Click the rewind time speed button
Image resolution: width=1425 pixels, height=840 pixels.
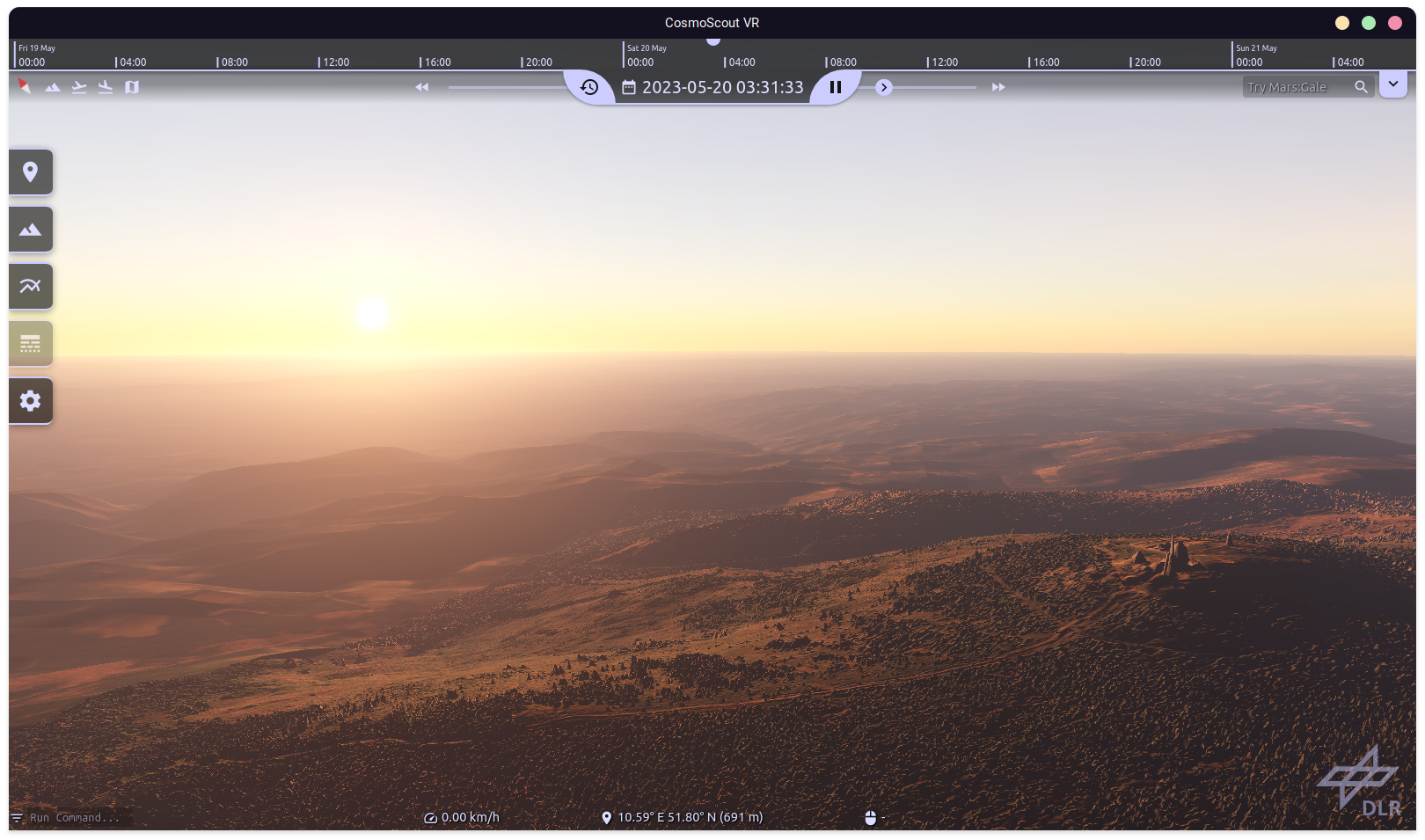[x=422, y=87]
